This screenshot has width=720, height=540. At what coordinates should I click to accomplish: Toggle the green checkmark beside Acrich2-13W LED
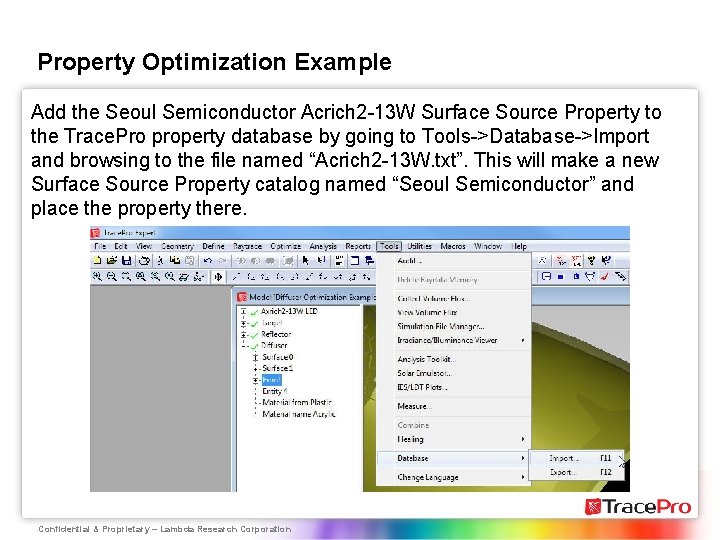click(254, 312)
